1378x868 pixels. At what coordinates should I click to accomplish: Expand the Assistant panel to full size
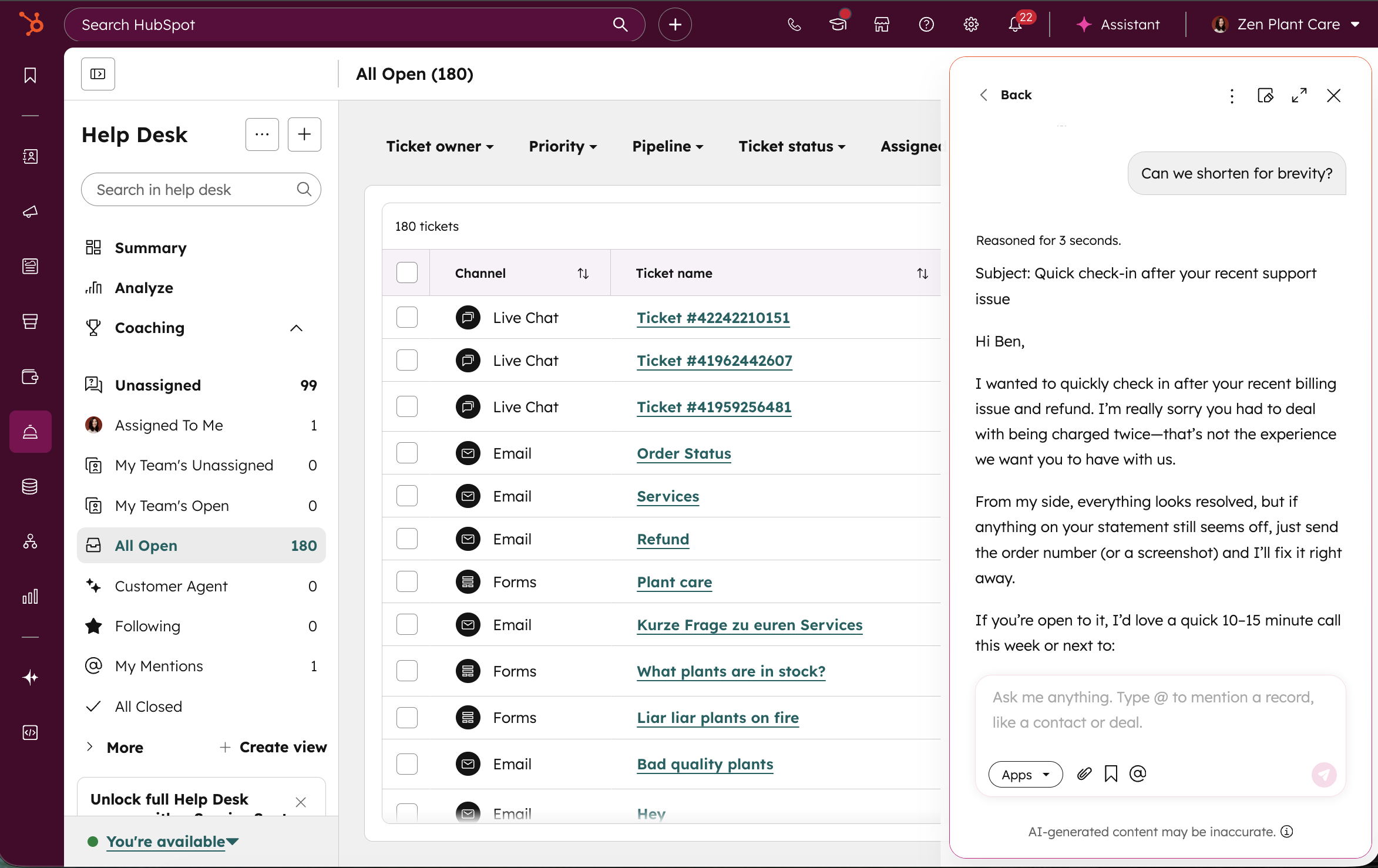click(x=1299, y=95)
